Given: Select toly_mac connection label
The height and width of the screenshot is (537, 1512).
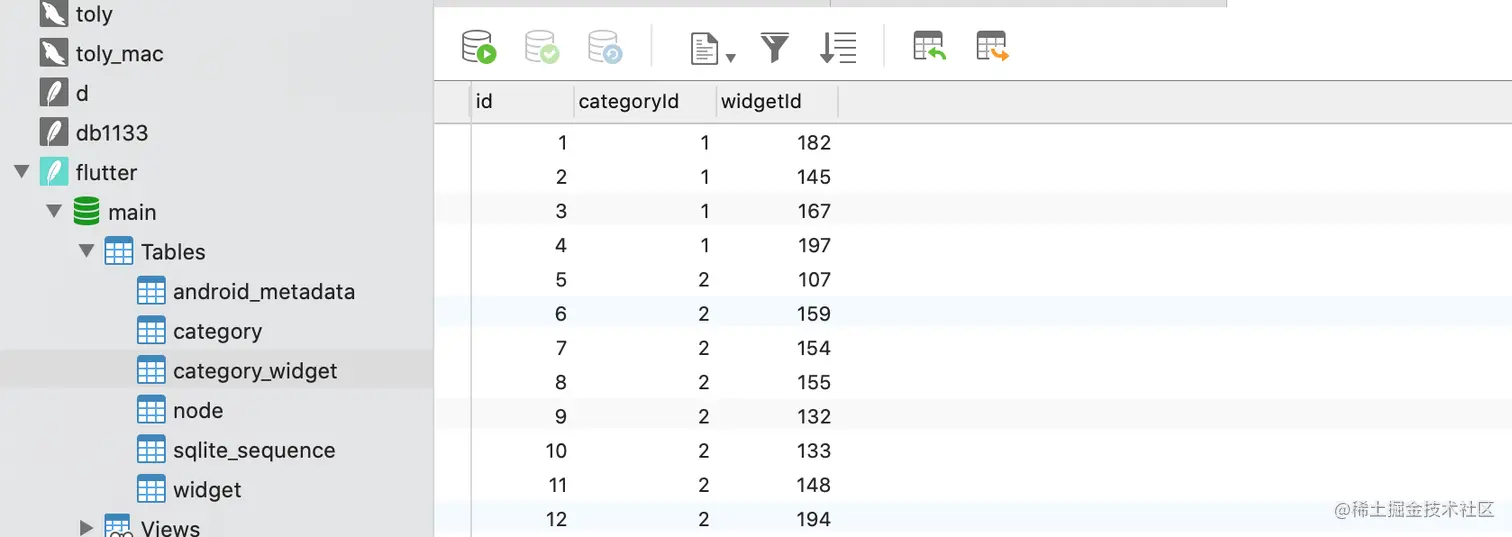Looking at the screenshot, I should (119, 54).
